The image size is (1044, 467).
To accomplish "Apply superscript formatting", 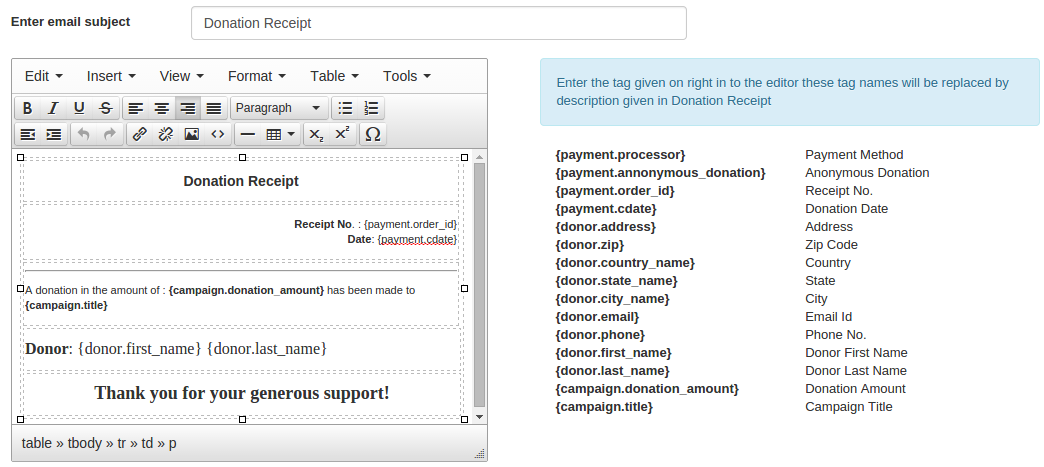I will pyautogui.click(x=342, y=134).
